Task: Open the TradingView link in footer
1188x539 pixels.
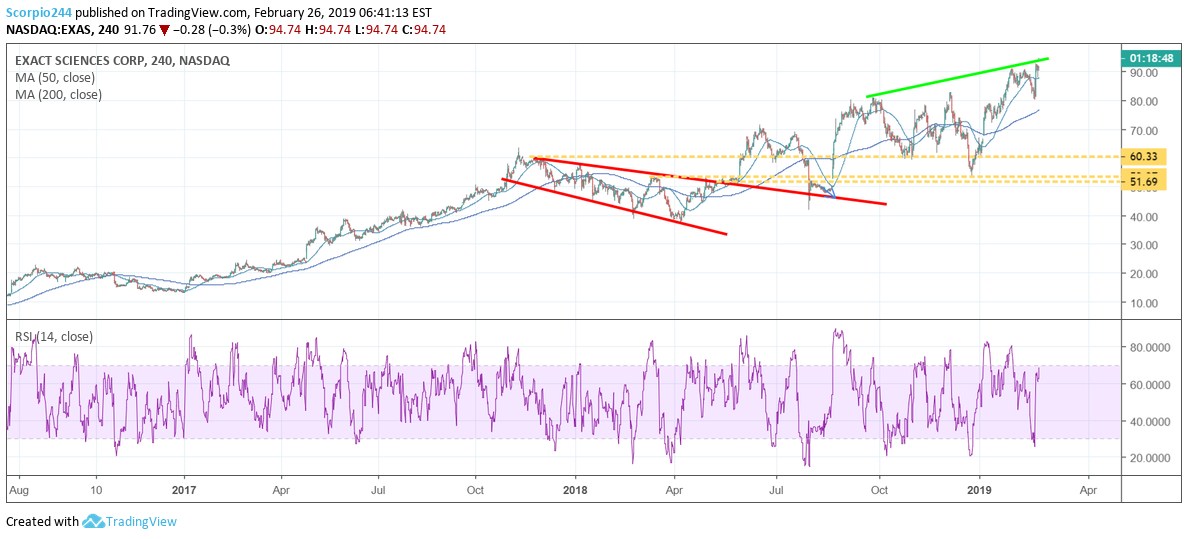Action: click(141, 522)
